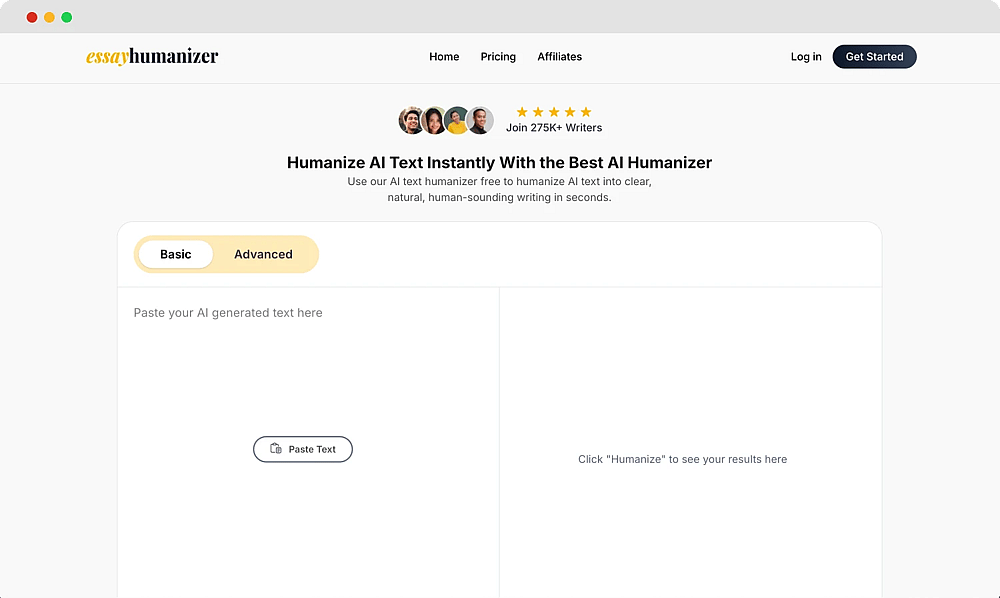Click the first writer avatar
The height and width of the screenshot is (598, 1000).
pyautogui.click(x=411, y=120)
